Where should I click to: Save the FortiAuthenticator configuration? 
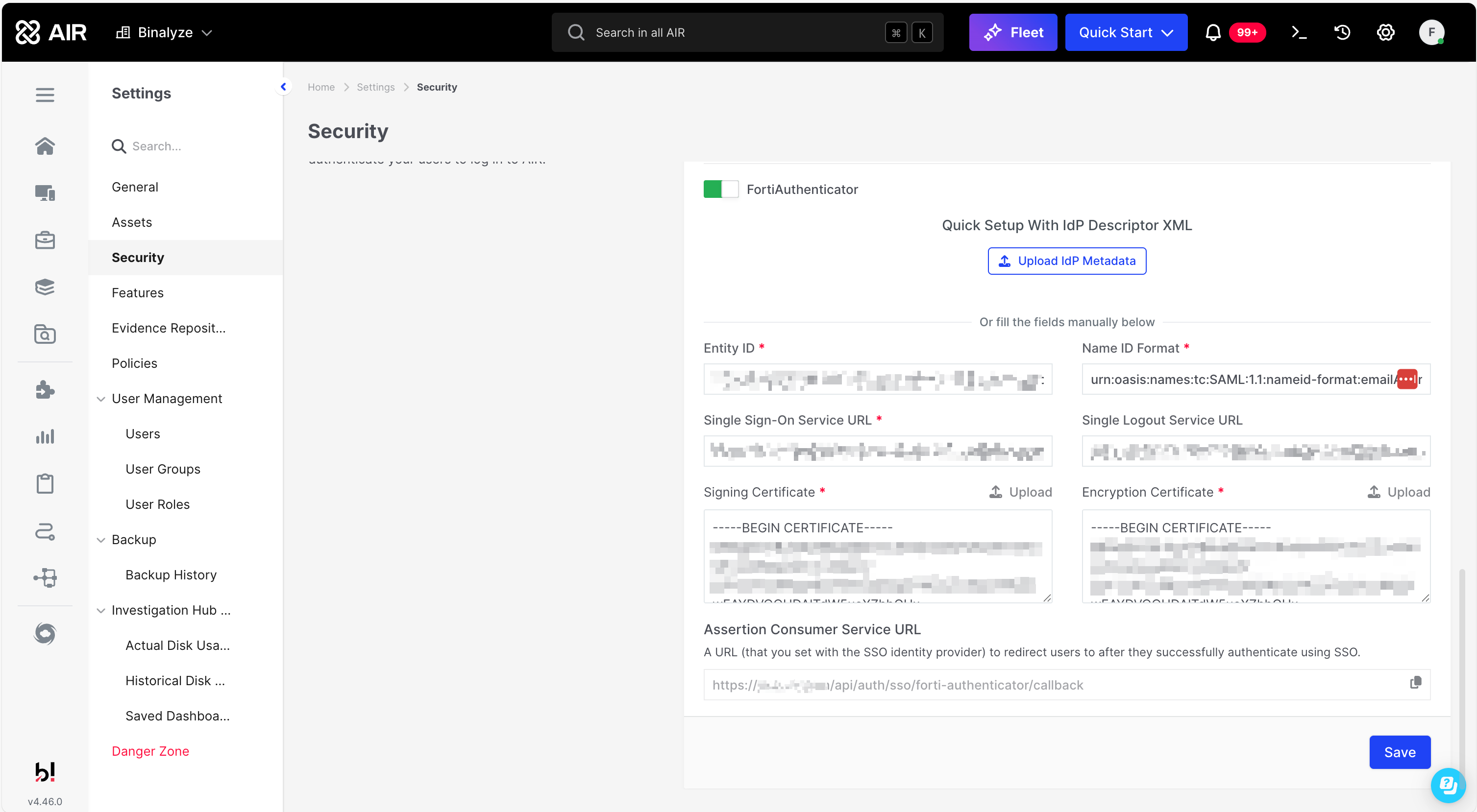[x=1400, y=752]
